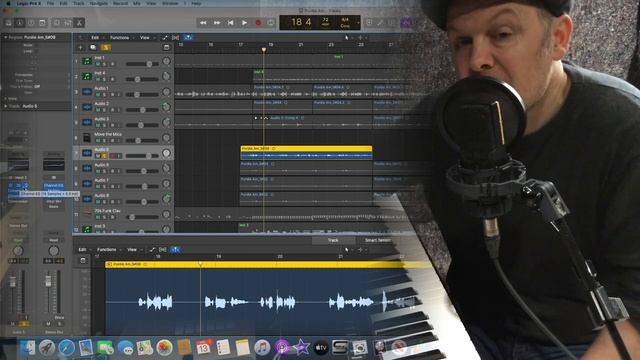Open the File menu in menu bar

[x=50, y=3]
